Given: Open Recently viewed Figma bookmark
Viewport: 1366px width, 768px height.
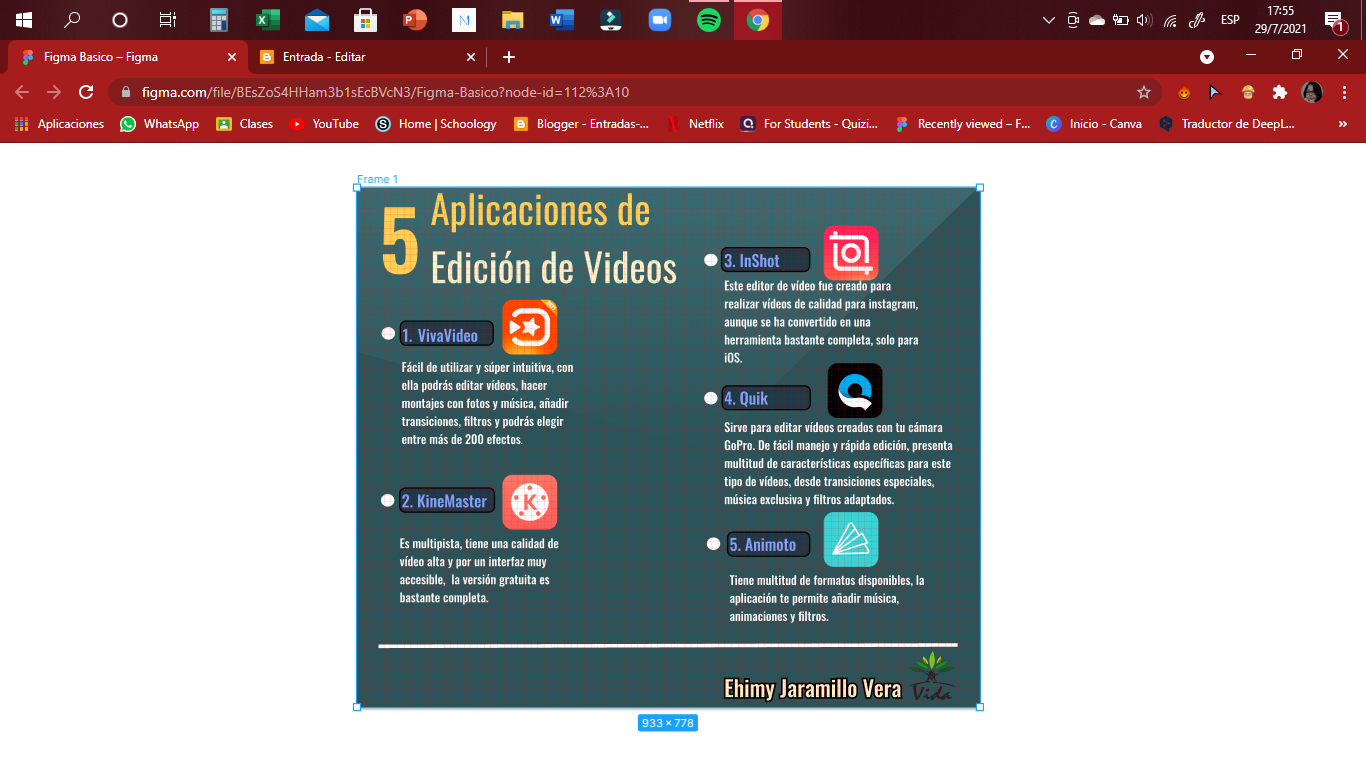Looking at the screenshot, I should [x=963, y=124].
